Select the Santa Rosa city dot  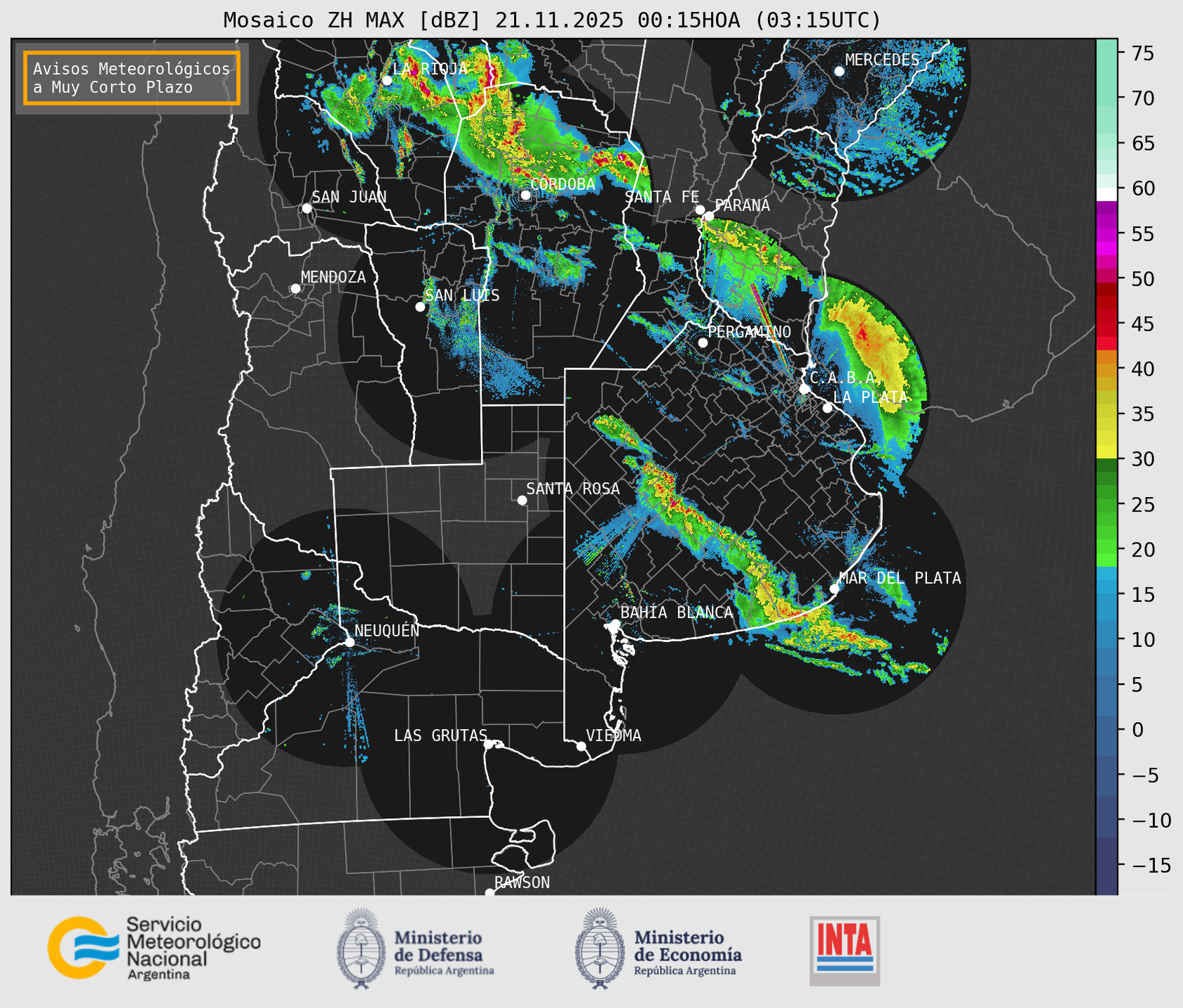point(522,500)
